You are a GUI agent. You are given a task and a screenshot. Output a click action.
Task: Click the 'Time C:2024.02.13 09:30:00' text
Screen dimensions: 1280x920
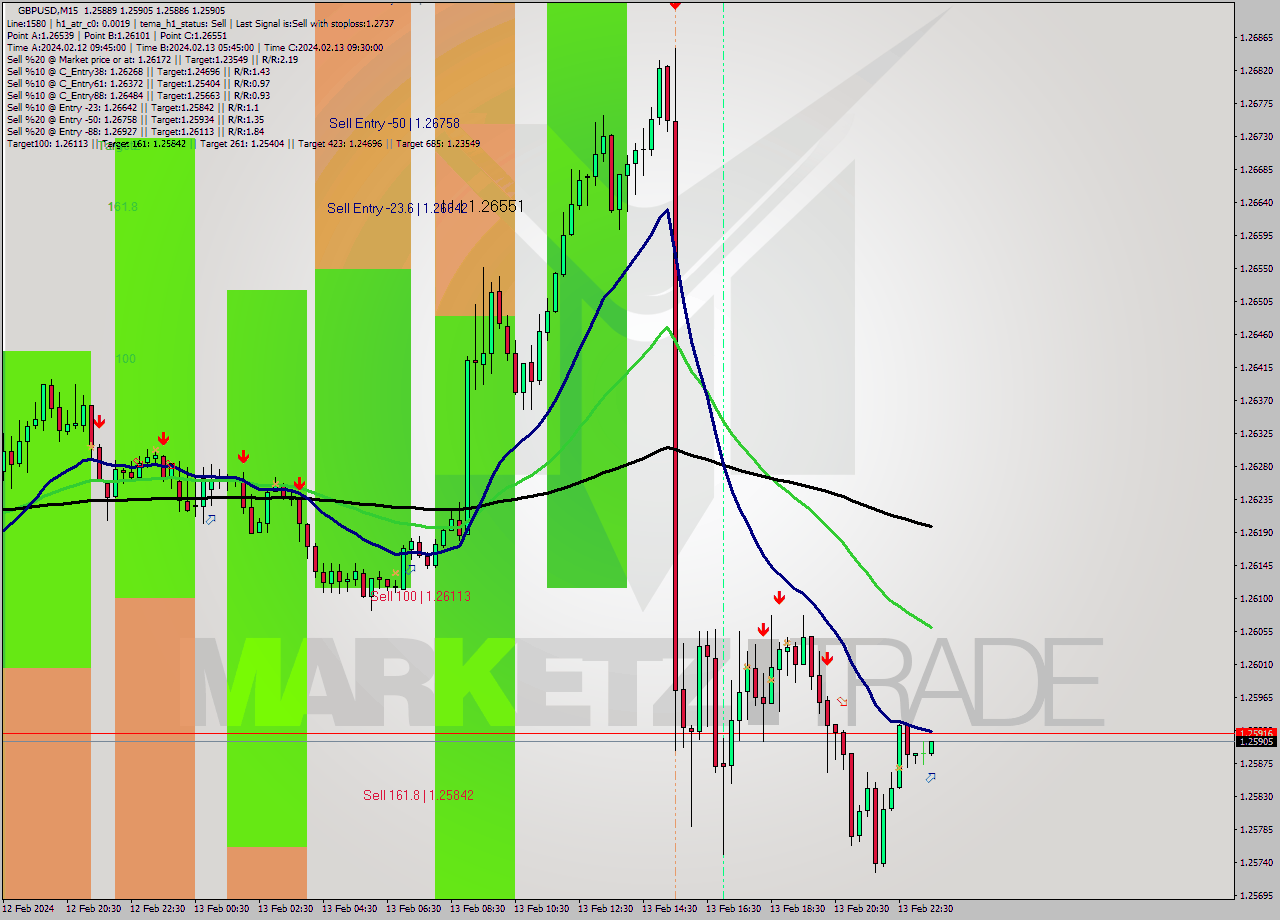326,47
